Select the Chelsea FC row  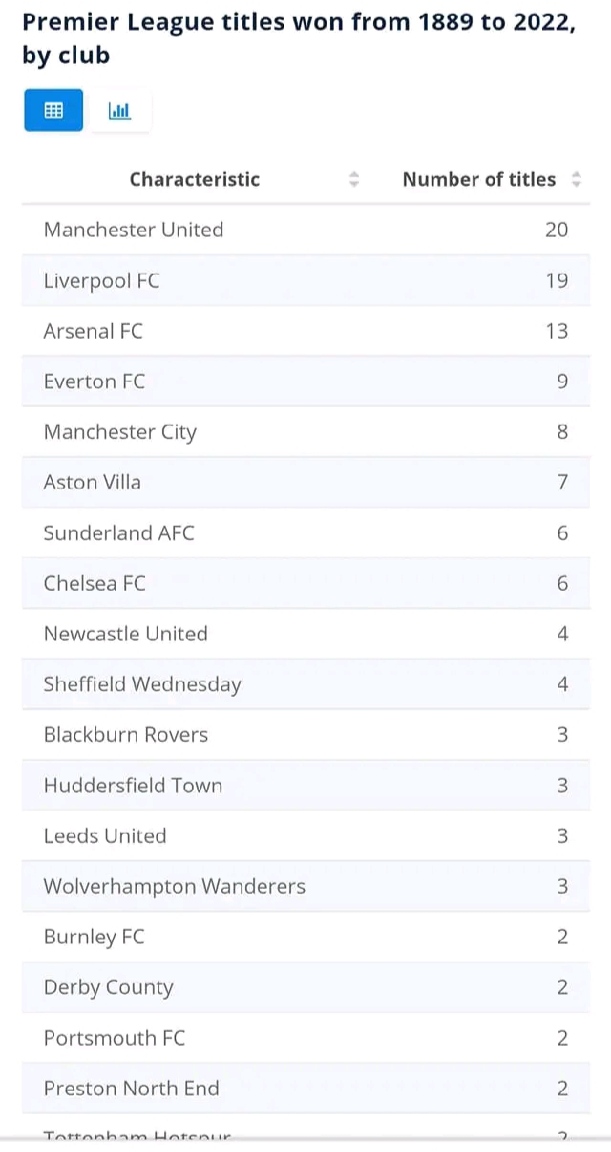306,583
